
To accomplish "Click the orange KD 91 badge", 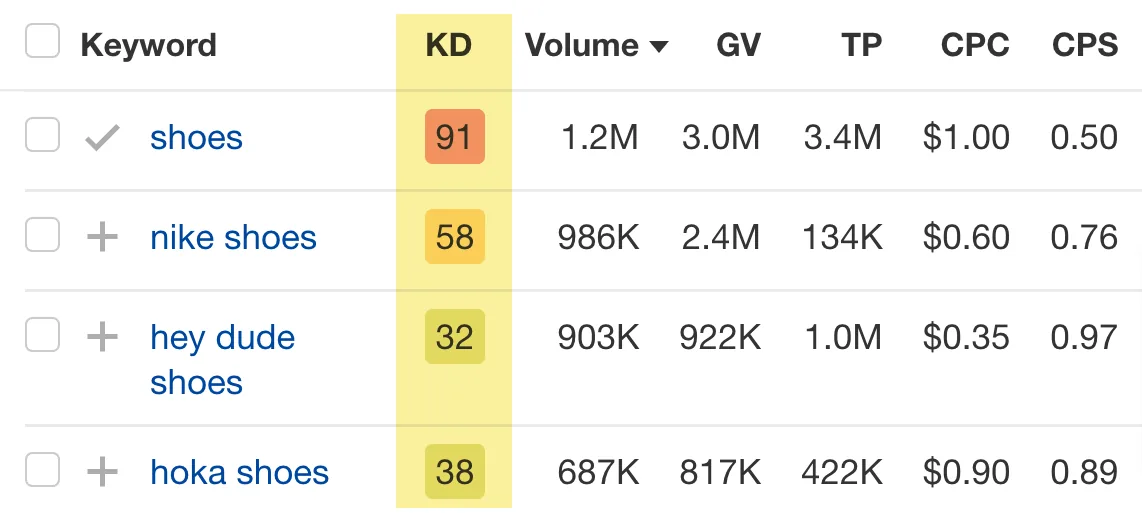I will [x=454, y=136].
